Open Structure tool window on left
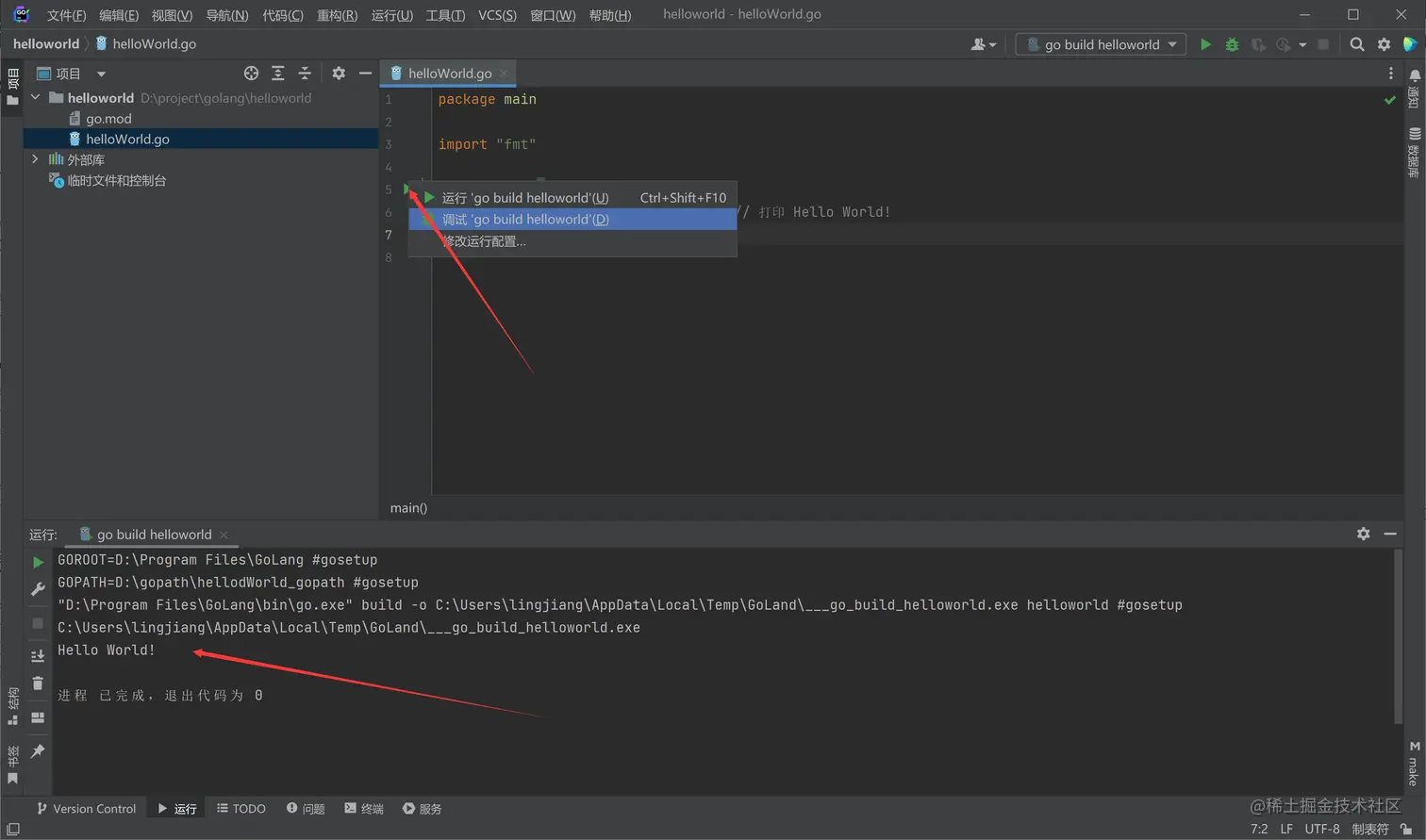This screenshot has height=840, width=1426. pyautogui.click(x=12, y=706)
